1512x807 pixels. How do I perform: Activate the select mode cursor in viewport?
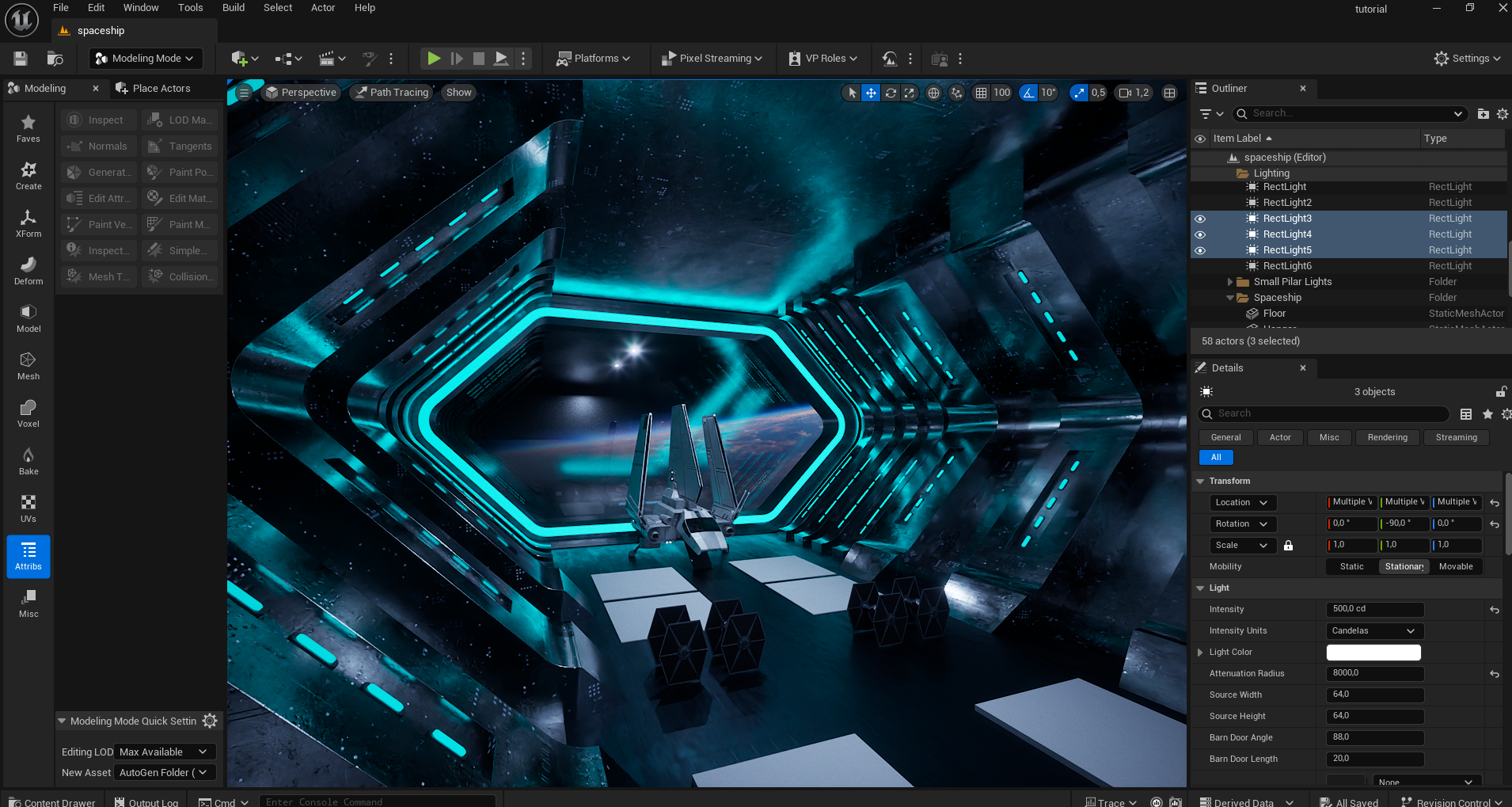click(852, 93)
